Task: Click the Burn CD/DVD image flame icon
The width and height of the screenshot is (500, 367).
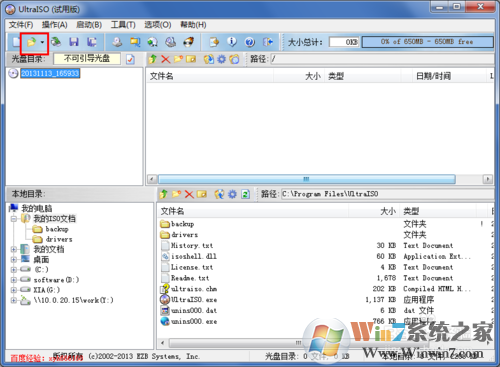Action: (x=189, y=42)
